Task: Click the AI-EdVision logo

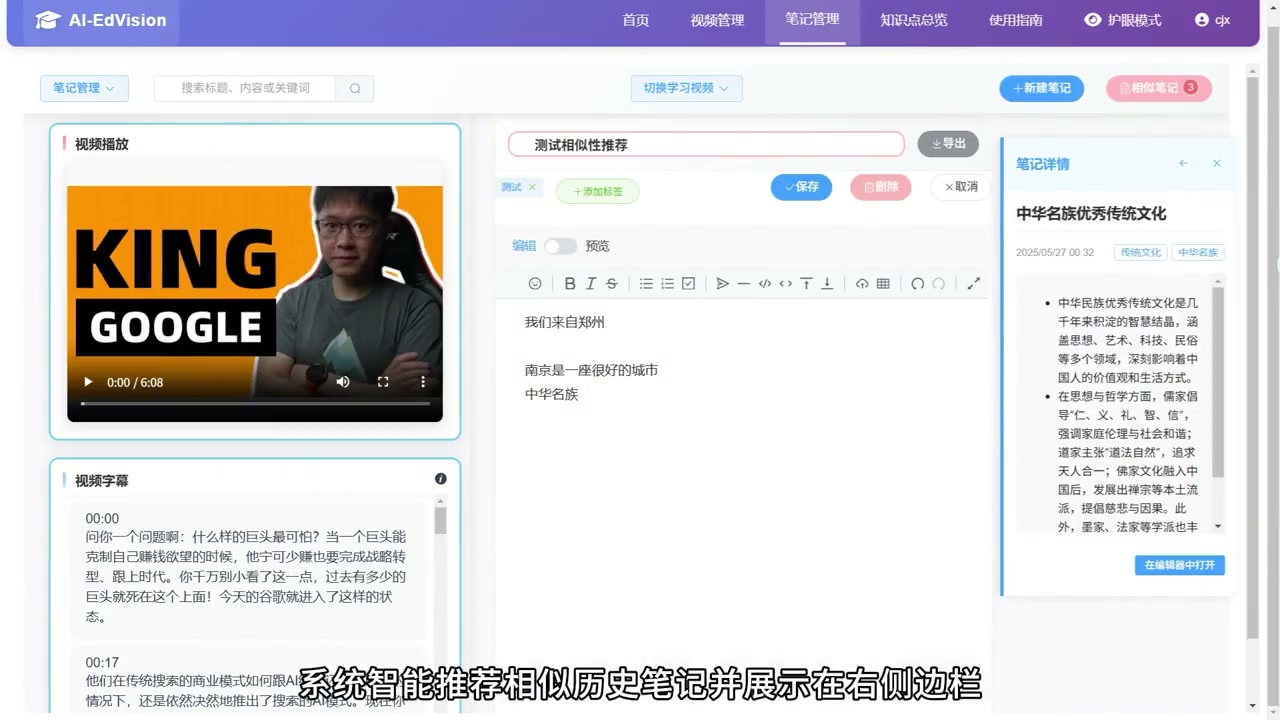Action: click(102, 20)
